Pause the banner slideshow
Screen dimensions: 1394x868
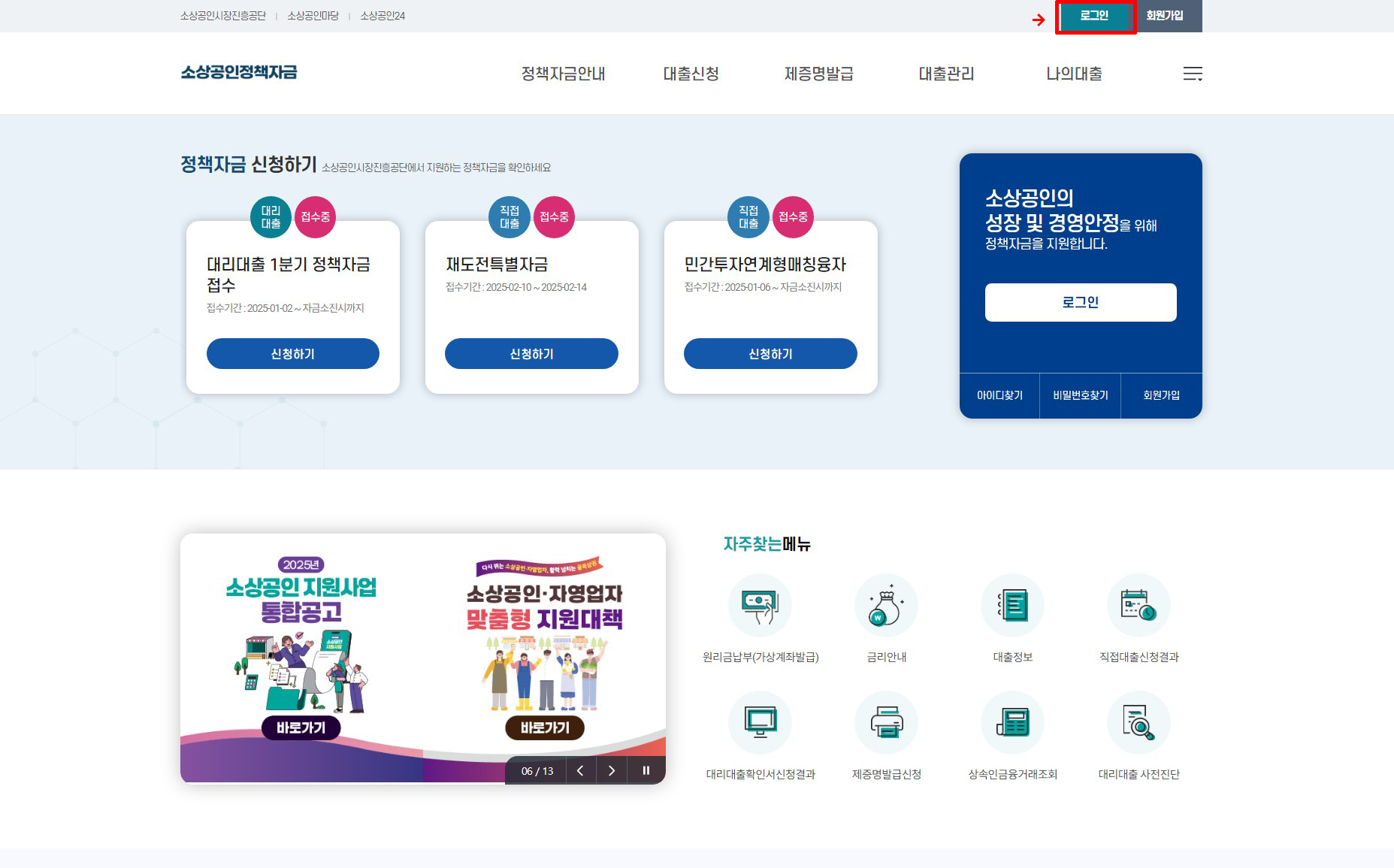(646, 770)
